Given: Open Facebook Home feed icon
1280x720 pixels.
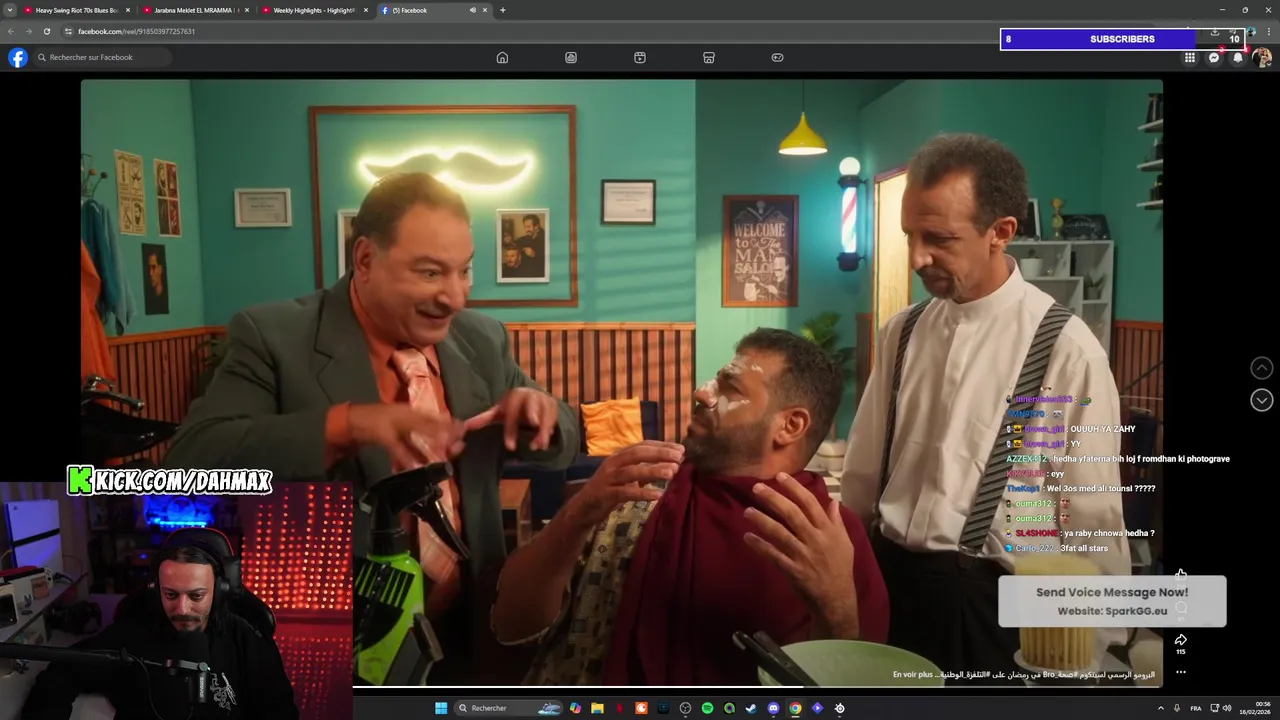Looking at the screenshot, I should pyautogui.click(x=502, y=57).
